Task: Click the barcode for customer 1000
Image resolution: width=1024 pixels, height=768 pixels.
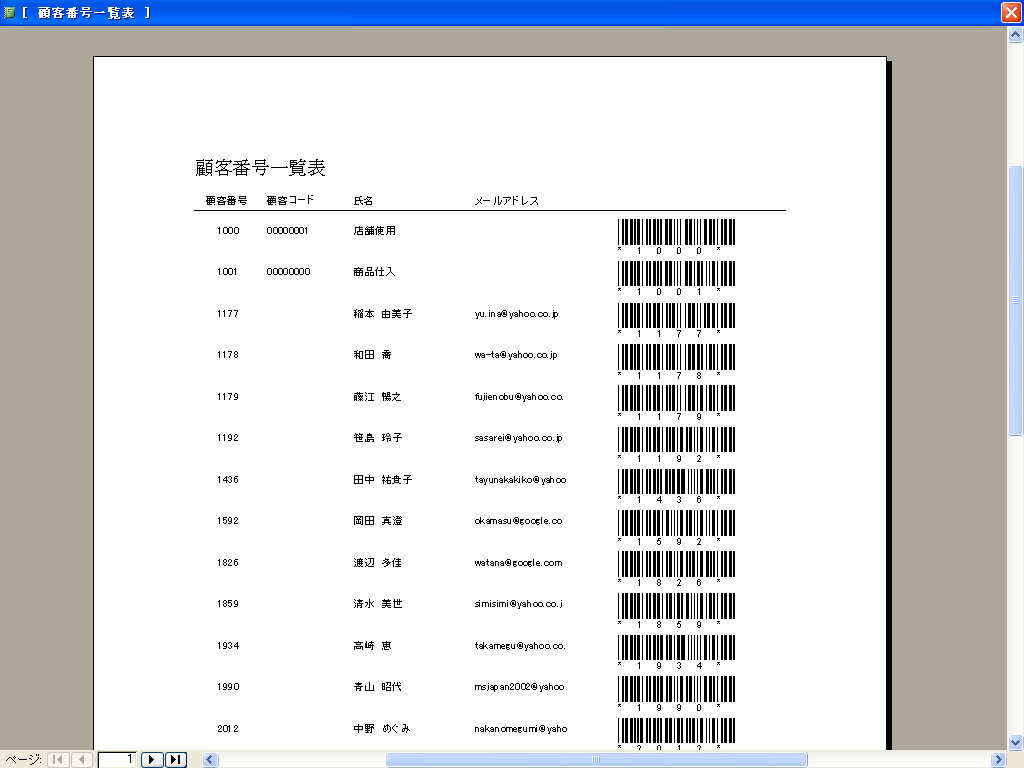Action: [x=677, y=236]
